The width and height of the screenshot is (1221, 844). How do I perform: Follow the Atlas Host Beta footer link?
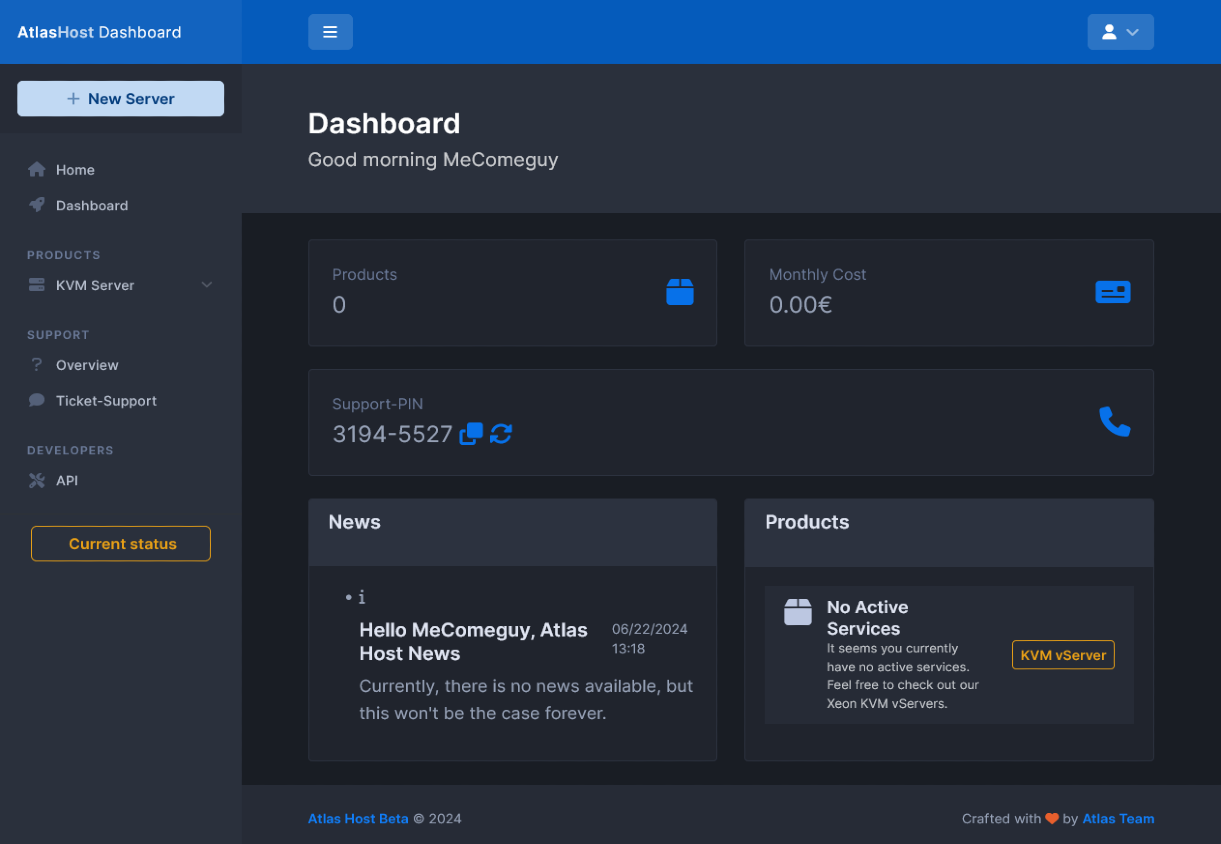(x=358, y=818)
